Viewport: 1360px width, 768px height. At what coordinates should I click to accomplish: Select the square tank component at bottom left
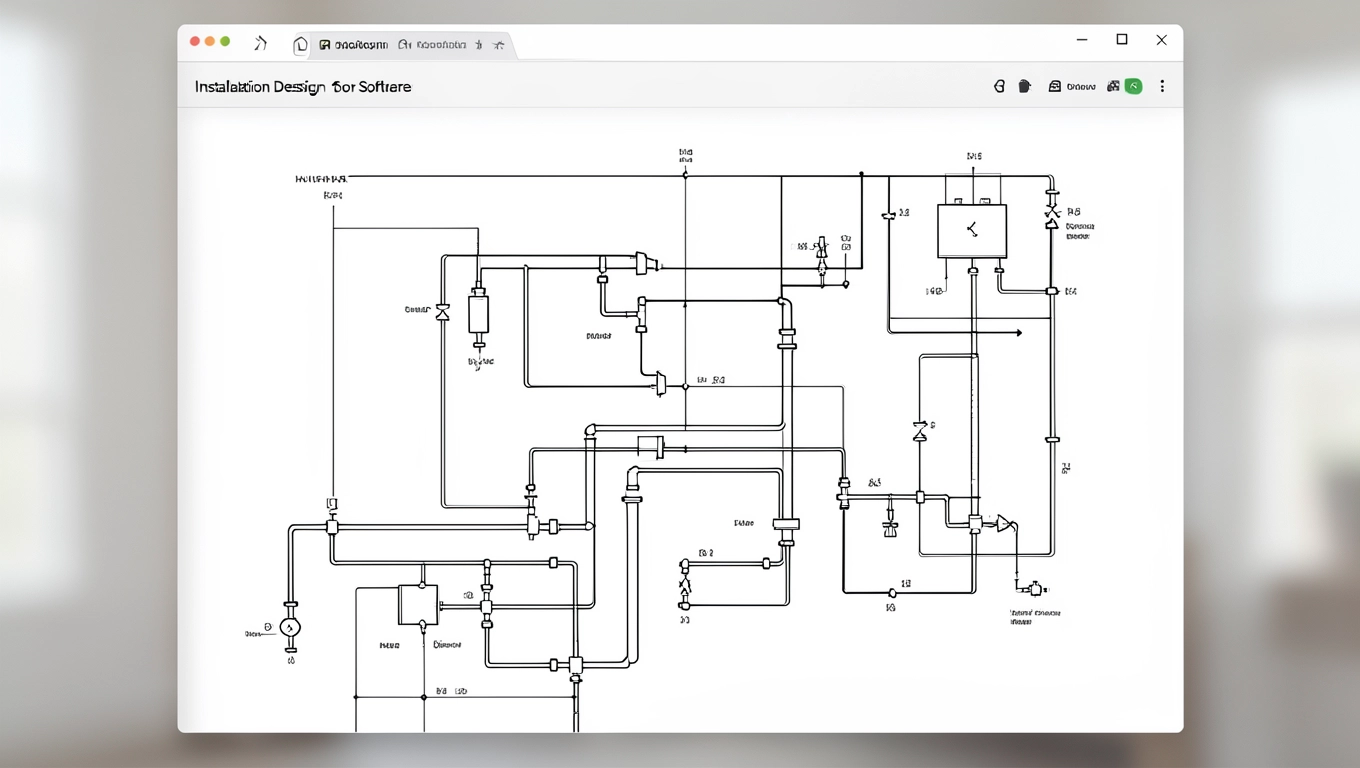(418, 605)
